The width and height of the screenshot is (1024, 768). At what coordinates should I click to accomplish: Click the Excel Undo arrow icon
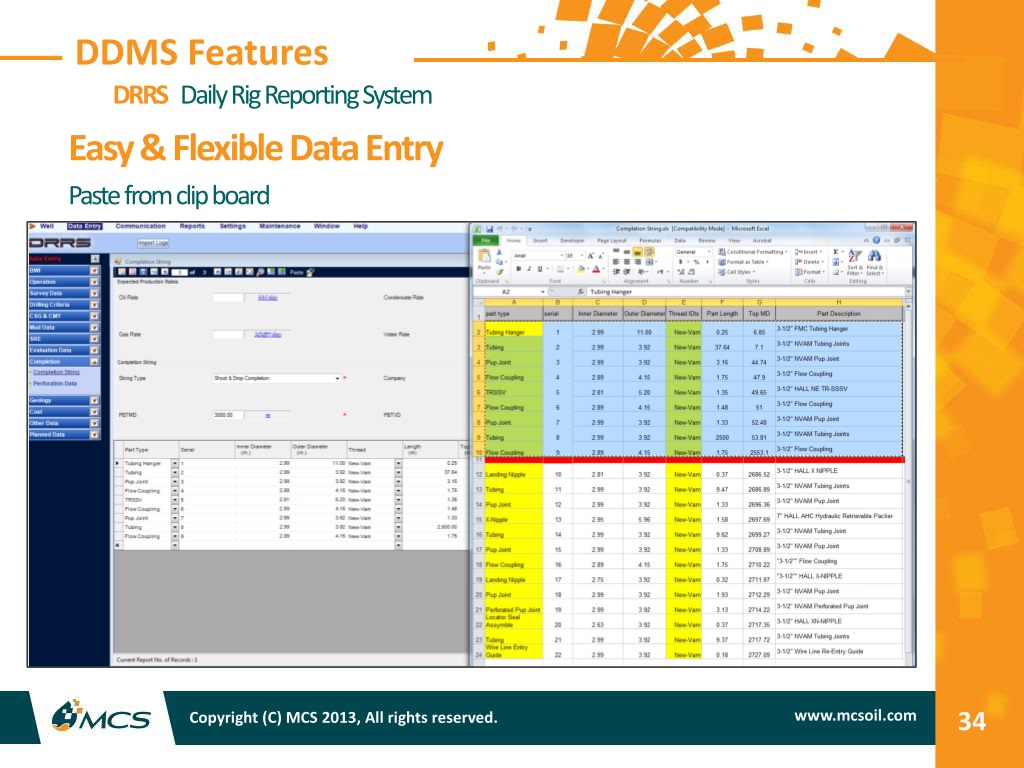pyautogui.click(x=500, y=229)
